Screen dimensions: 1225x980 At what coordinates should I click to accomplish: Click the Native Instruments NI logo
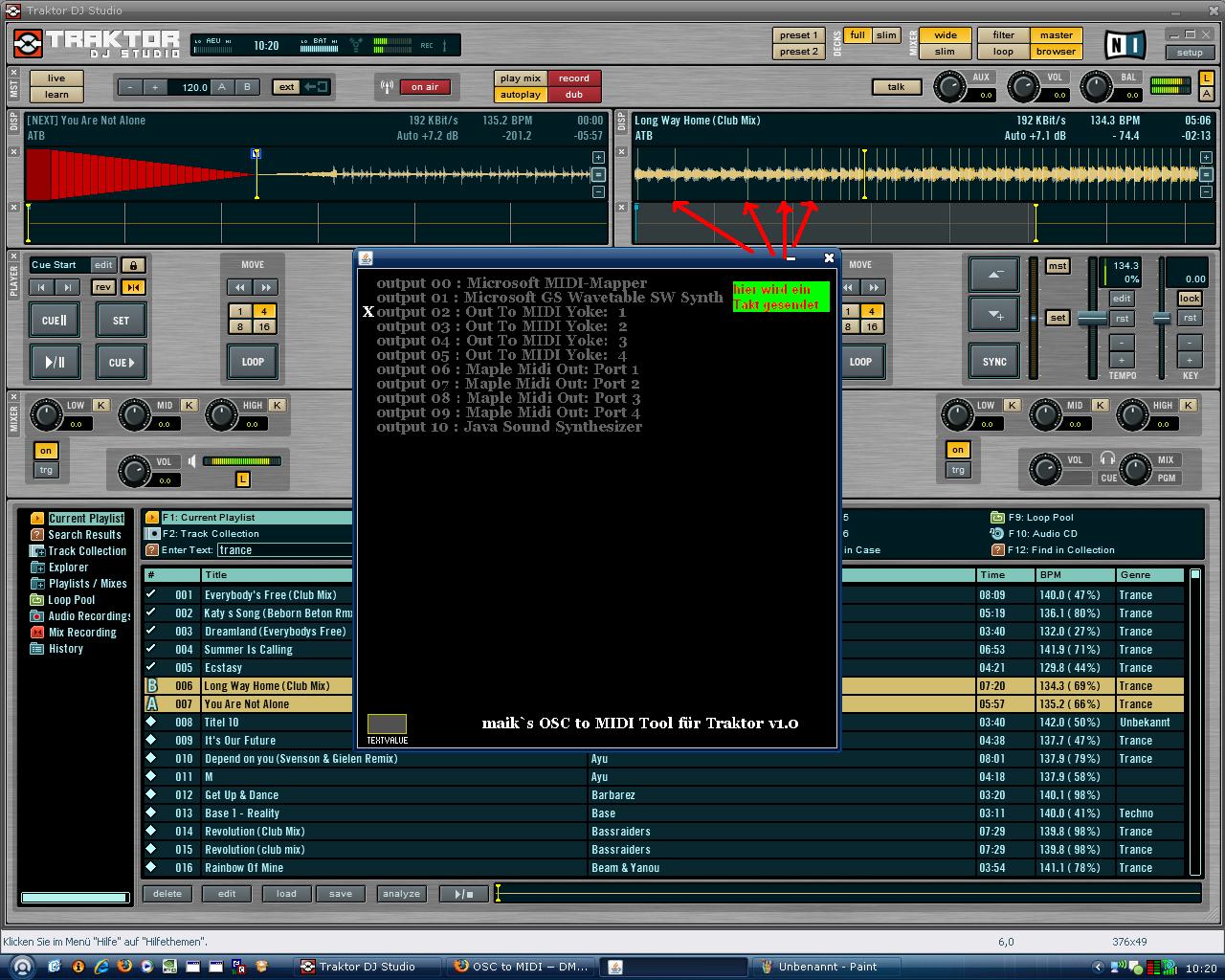coord(1125,44)
